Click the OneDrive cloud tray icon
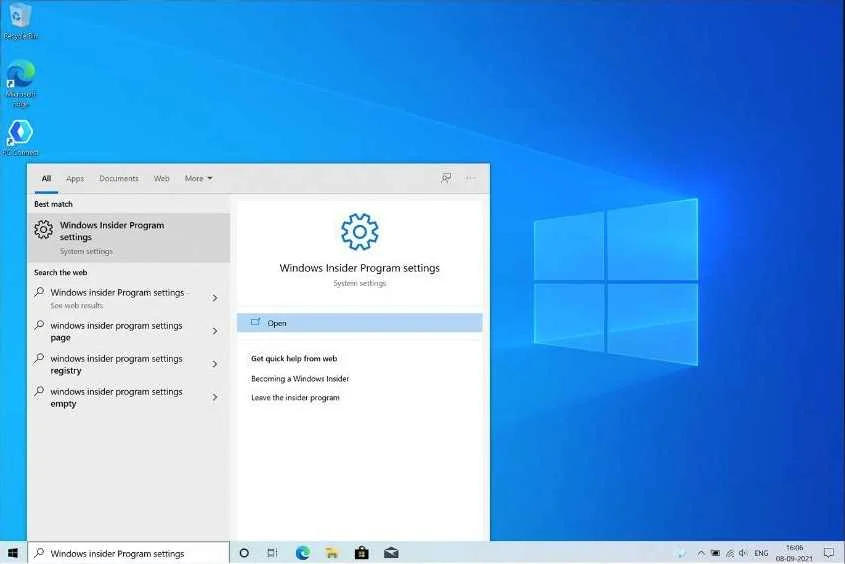This screenshot has width=845, height=564. click(682, 553)
